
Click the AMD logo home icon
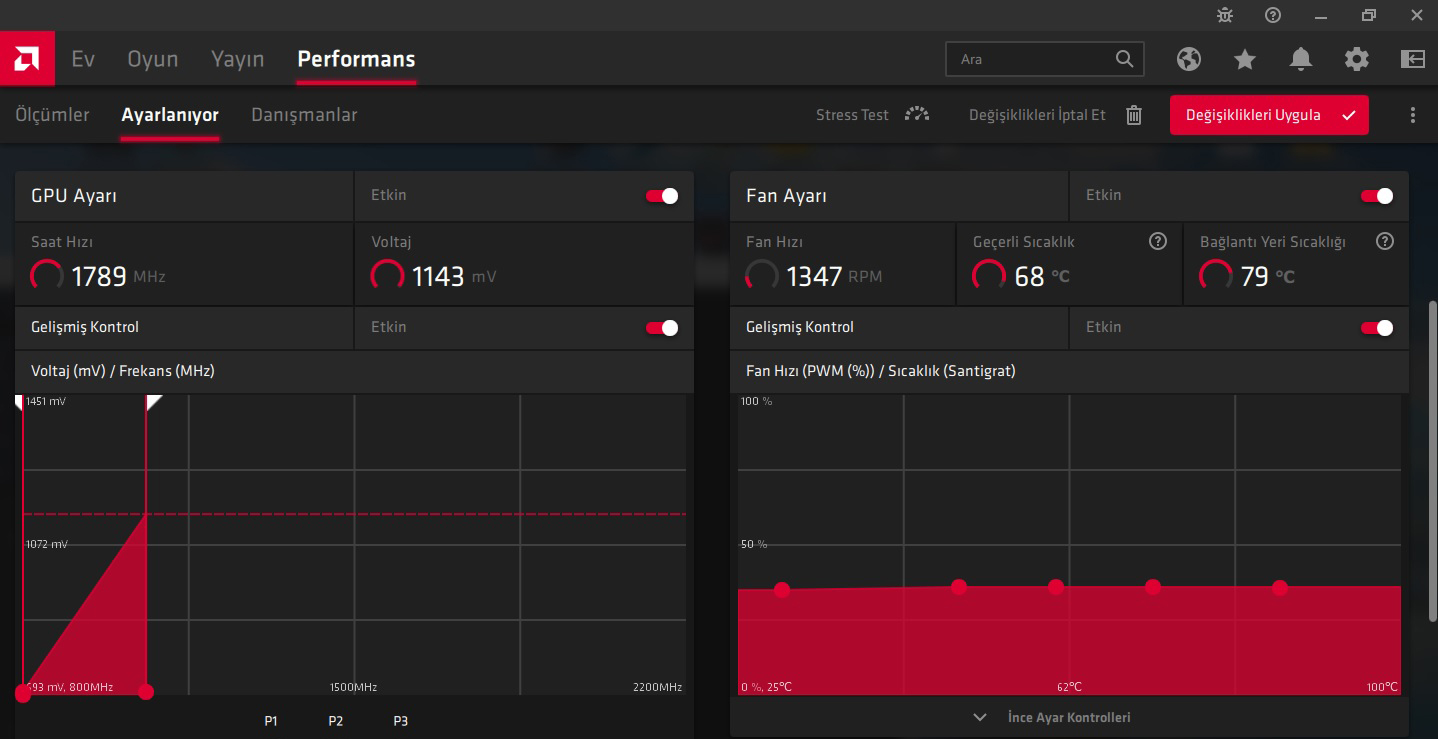27,60
